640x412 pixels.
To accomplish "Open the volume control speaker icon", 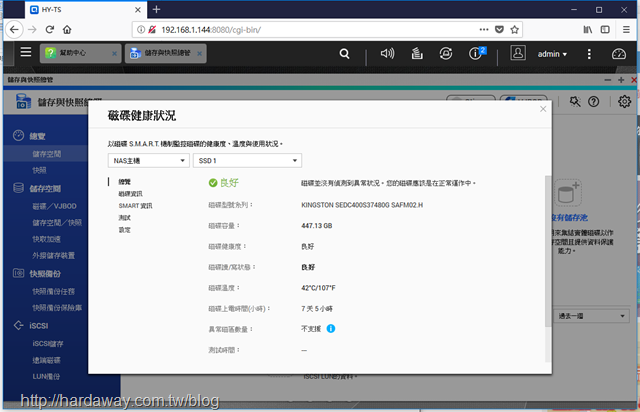I will pyautogui.click(x=387, y=53).
